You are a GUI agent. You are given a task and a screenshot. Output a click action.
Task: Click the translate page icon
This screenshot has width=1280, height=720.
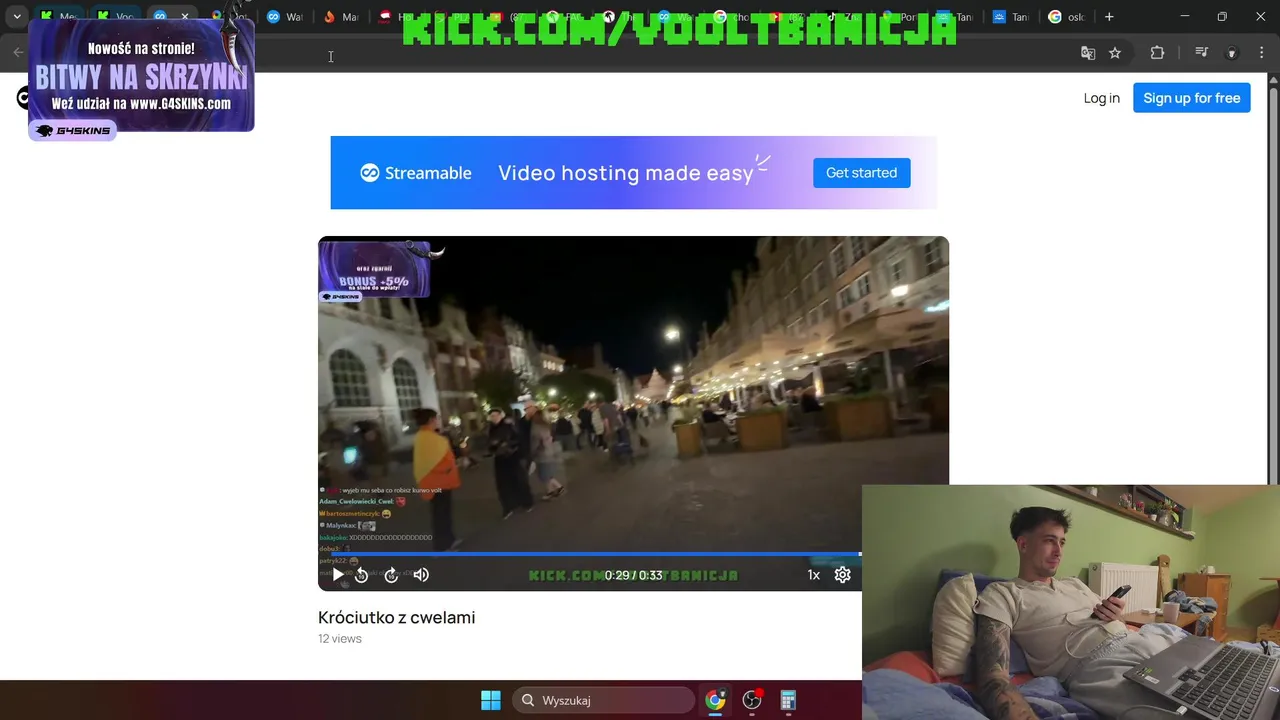1088,53
